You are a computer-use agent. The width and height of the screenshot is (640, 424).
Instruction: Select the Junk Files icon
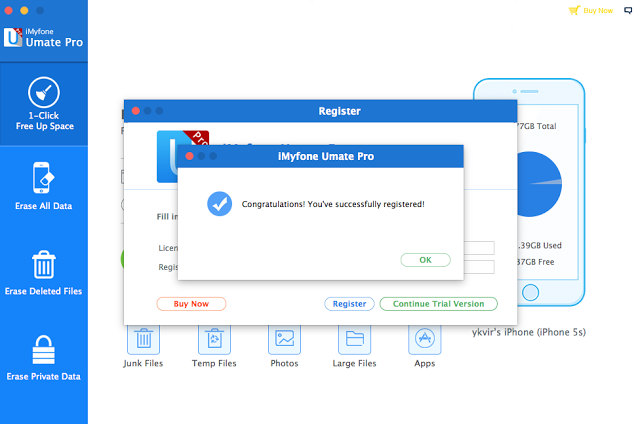pos(143,339)
